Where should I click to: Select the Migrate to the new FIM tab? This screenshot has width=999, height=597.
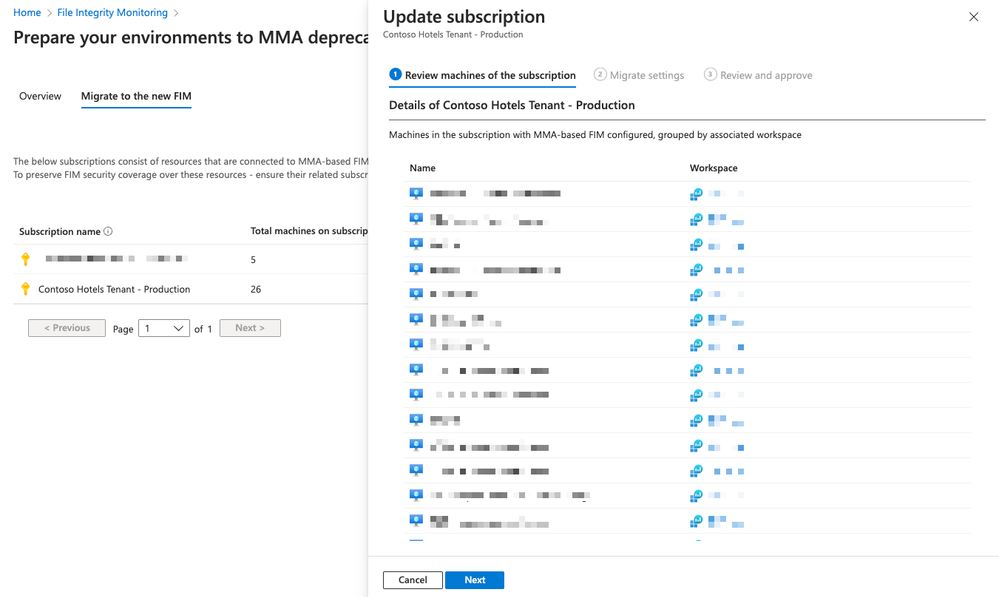click(x=136, y=96)
